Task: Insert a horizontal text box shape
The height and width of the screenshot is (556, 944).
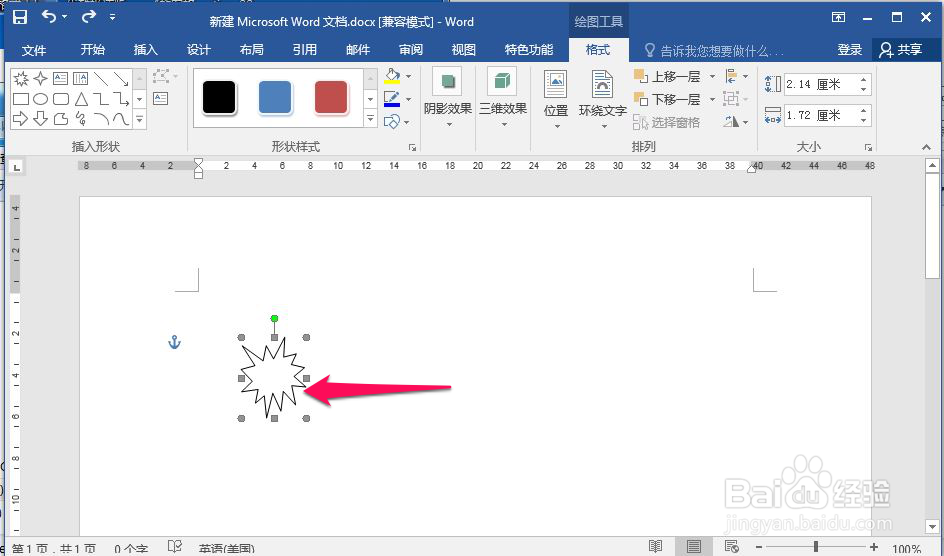Action: click(61, 78)
